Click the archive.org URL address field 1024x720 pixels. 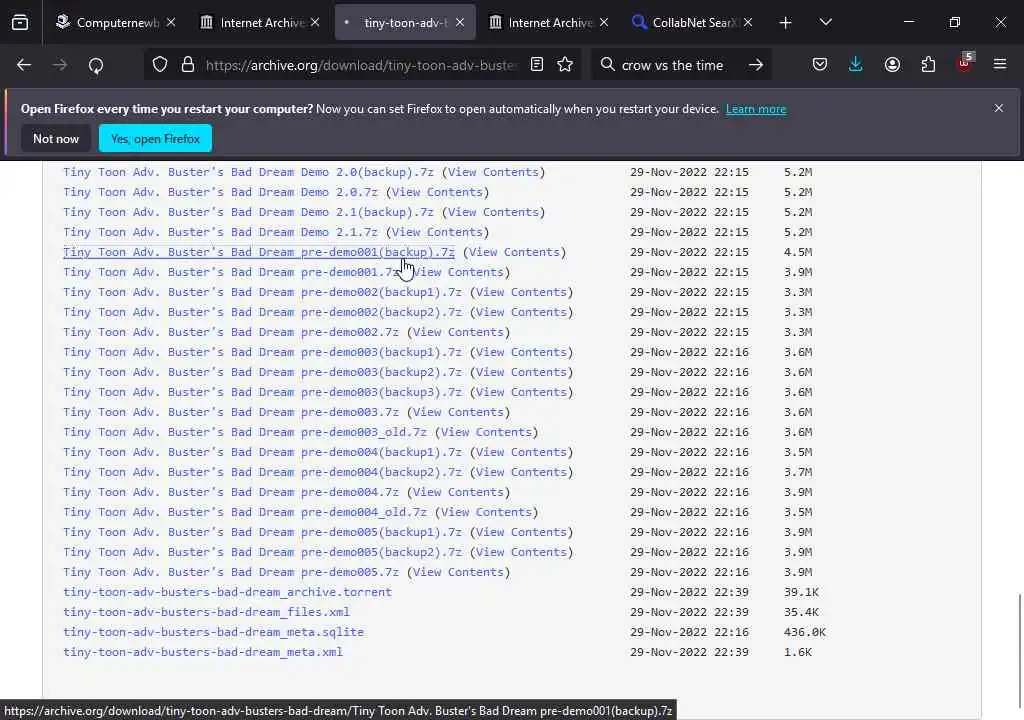coord(361,65)
